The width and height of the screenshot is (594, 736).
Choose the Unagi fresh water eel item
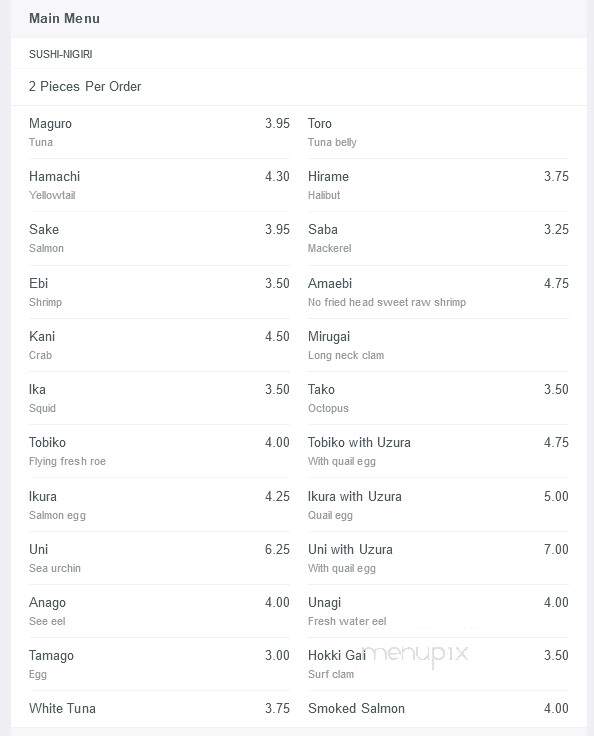click(x=438, y=611)
